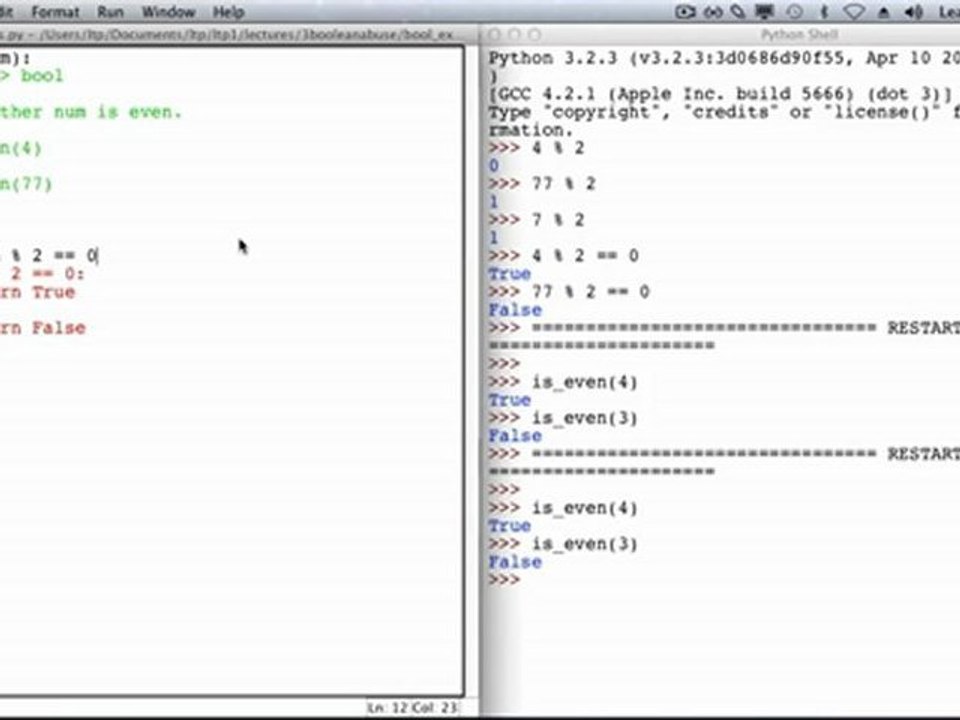Click the green 'n(77)' docstring example
960x720 pixels.
pos(26,184)
